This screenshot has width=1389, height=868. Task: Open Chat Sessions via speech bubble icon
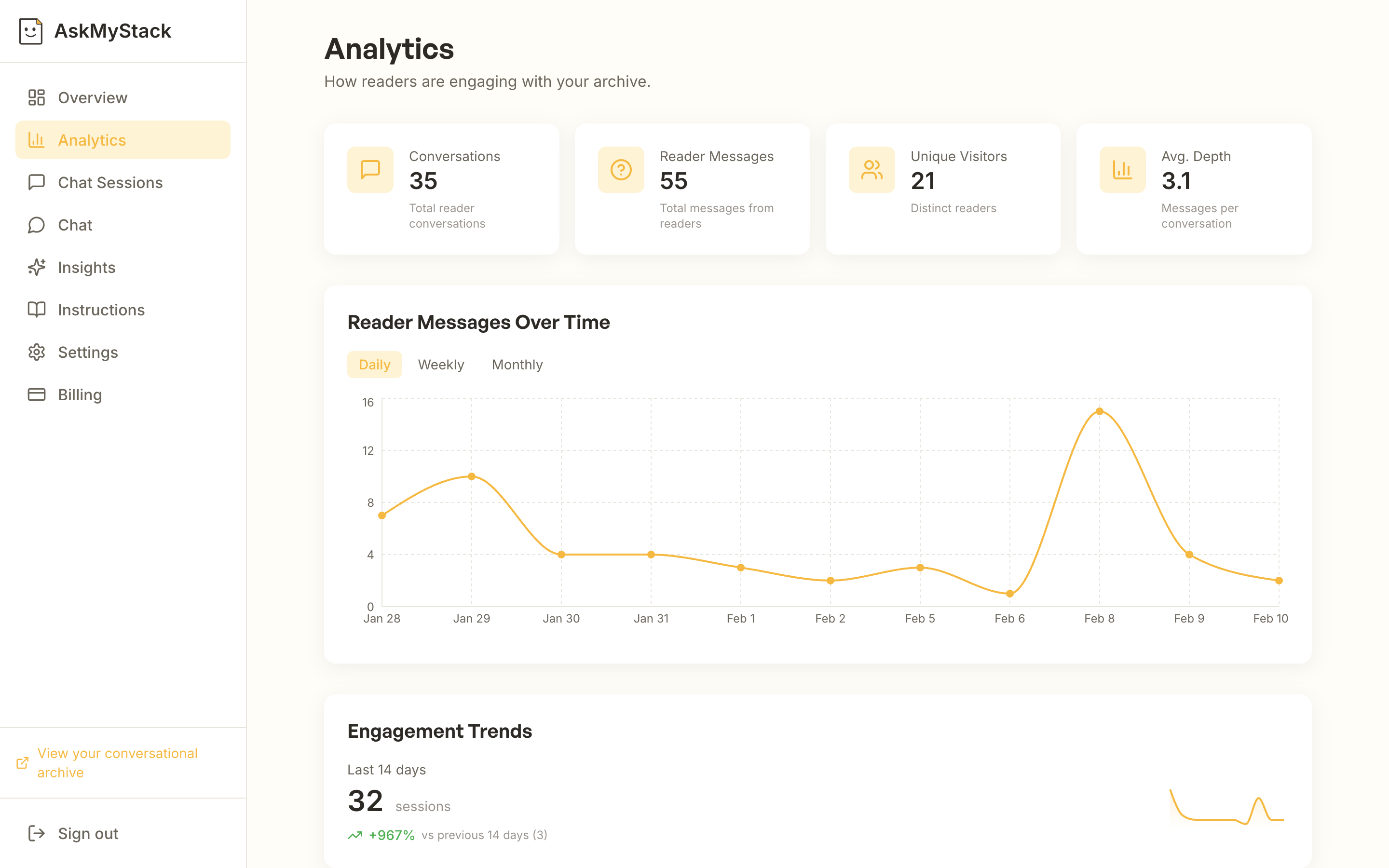(x=36, y=183)
